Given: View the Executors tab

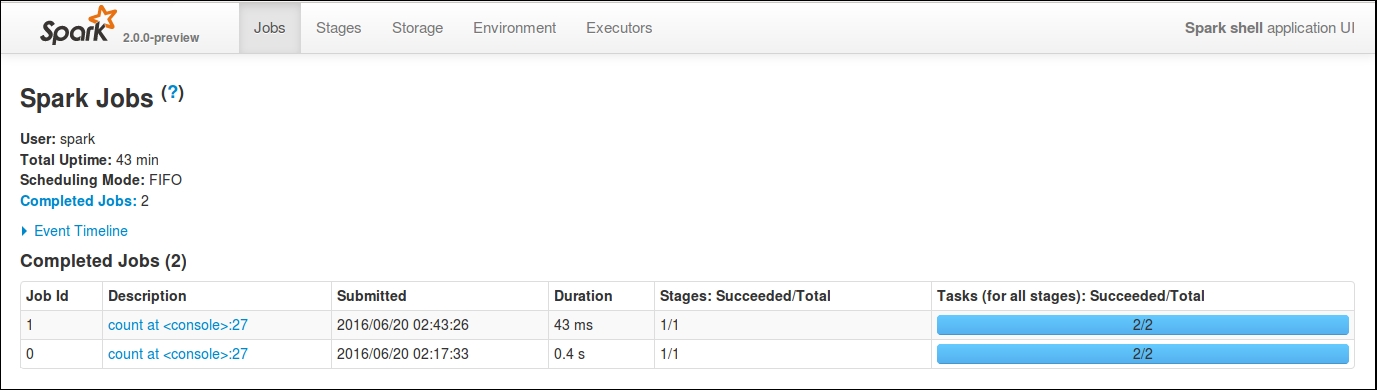Looking at the screenshot, I should 619,28.
